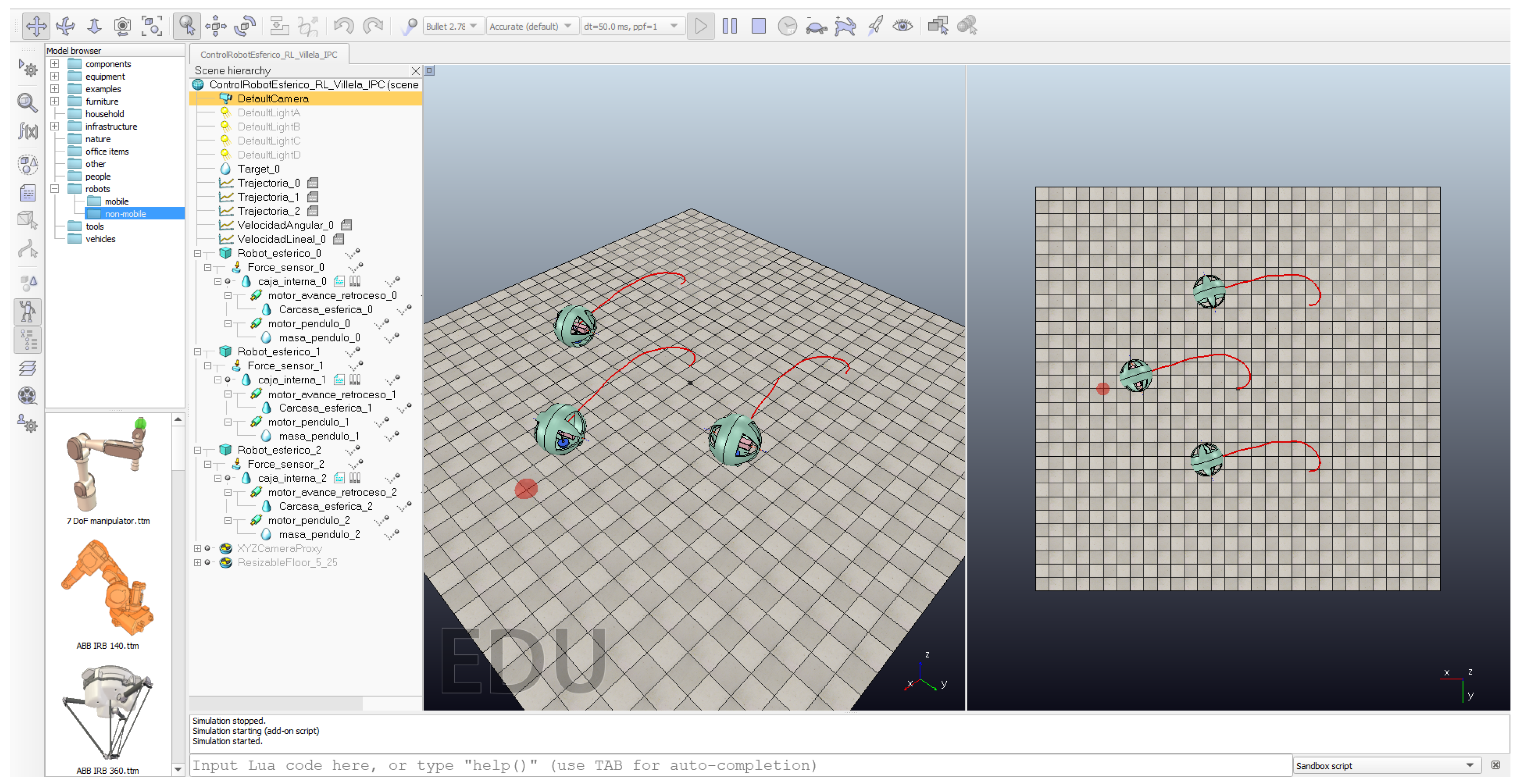Image resolution: width=1520 pixels, height=784 pixels.
Task: Toggle the real-time clock mode icon
Action: 787,26
